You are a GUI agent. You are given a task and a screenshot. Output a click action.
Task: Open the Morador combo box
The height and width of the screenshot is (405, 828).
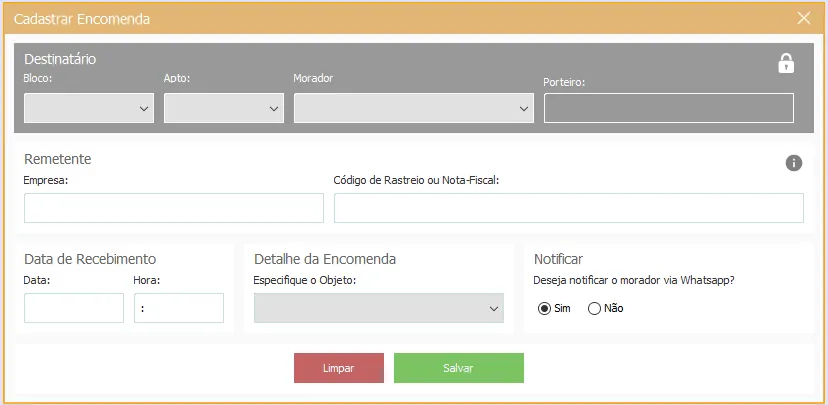tap(414, 108)
